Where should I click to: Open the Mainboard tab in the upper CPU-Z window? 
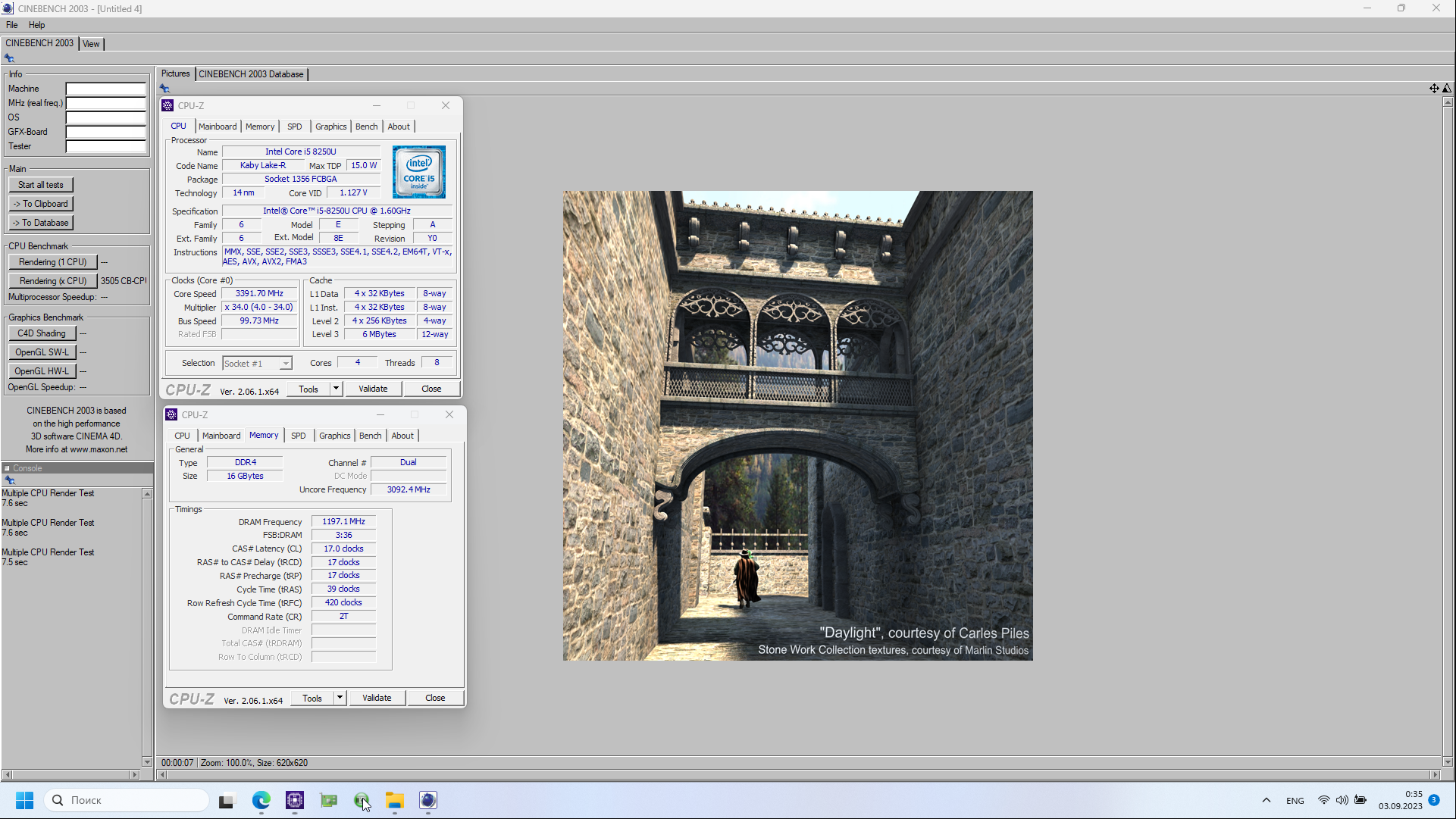coord(218,127)
